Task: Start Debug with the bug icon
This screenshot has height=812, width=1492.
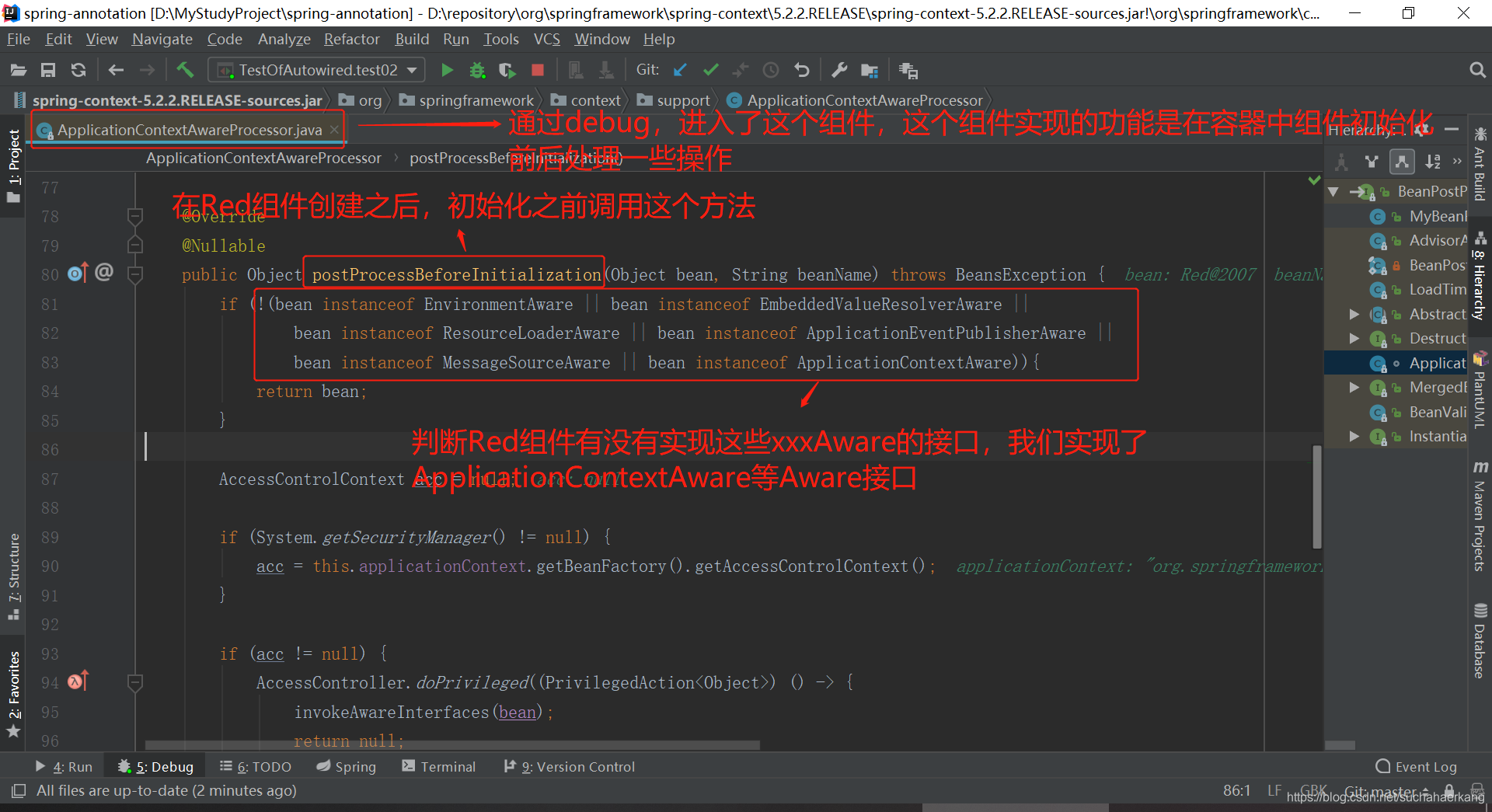Action: pos(477,71)
